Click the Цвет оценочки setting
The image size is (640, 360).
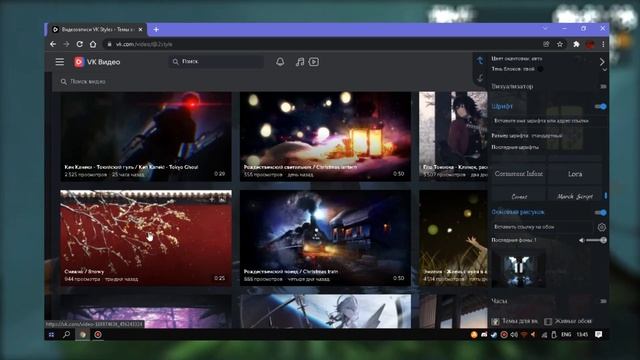[517, 59]
